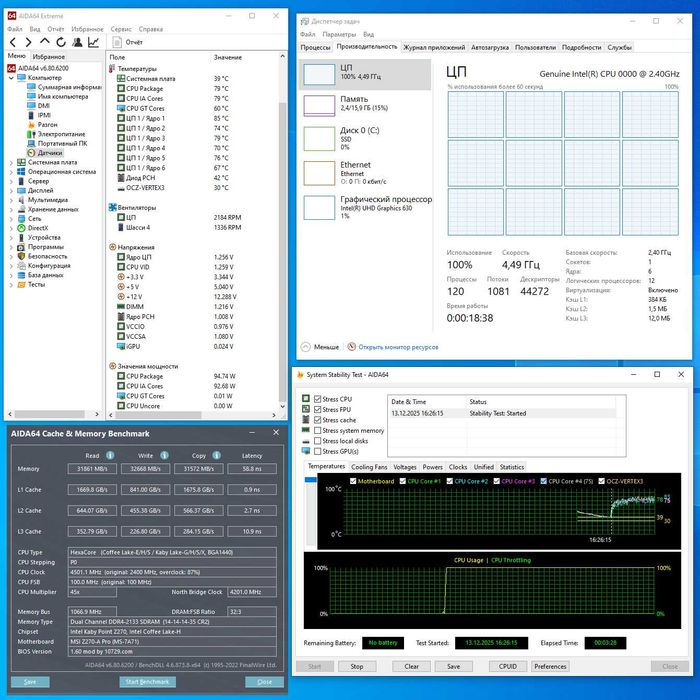Expand the Тесты tree node

11,285
